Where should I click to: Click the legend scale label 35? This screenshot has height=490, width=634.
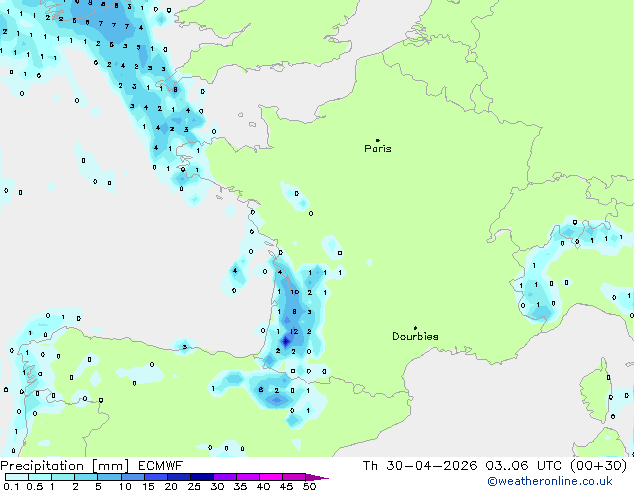(241, 486)
